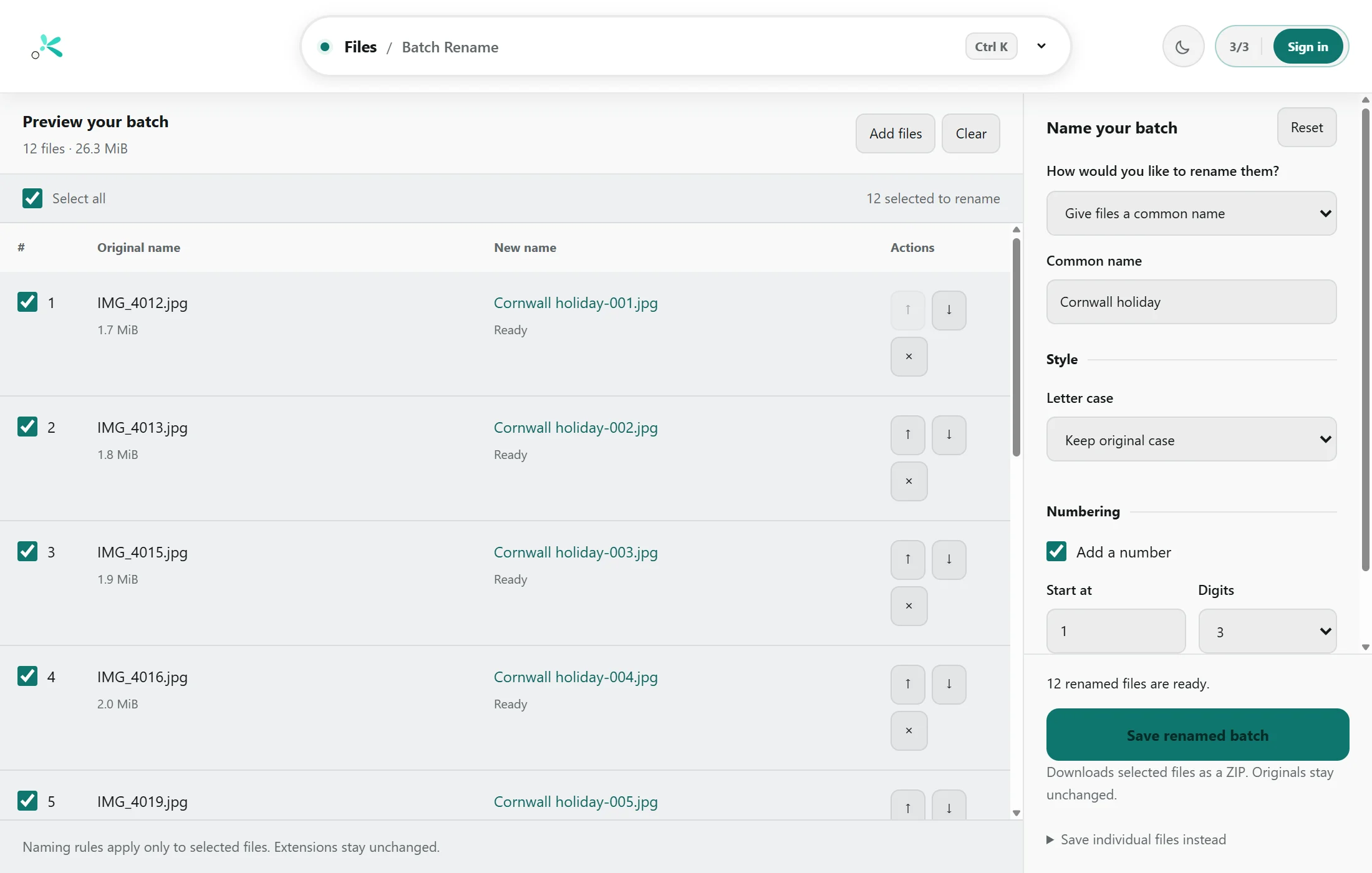Viewport: 1372px width, 873px height.
Task: Click New name column header
Action: [x=525, y=248]
